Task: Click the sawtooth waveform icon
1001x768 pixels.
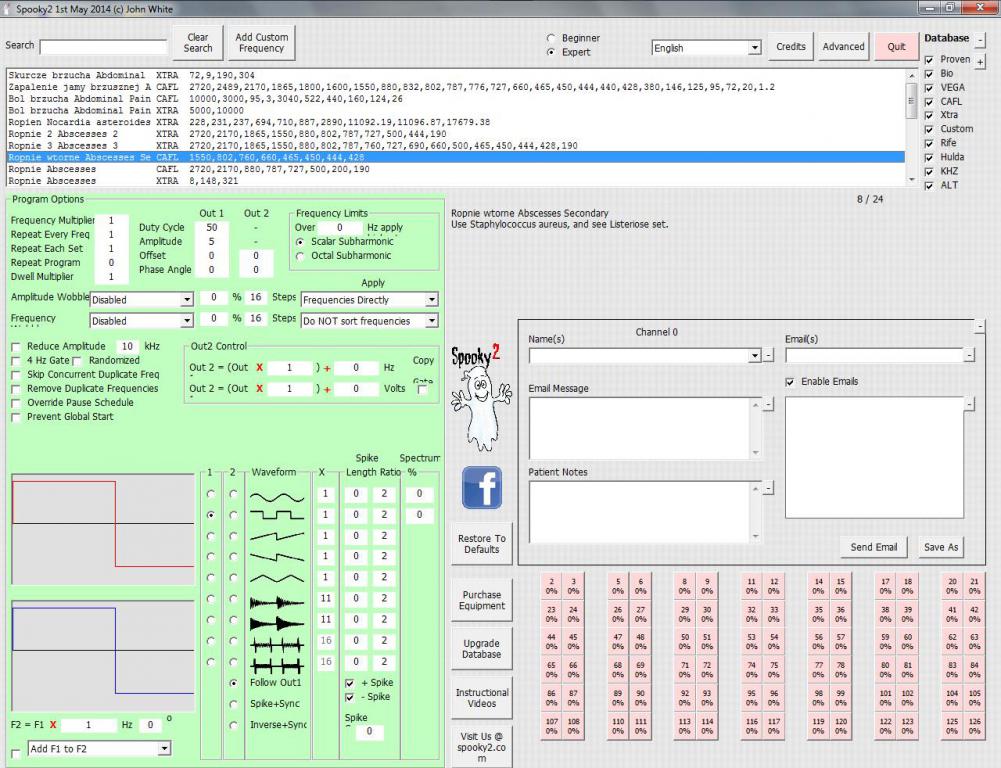Action: [x=276, y=536]
